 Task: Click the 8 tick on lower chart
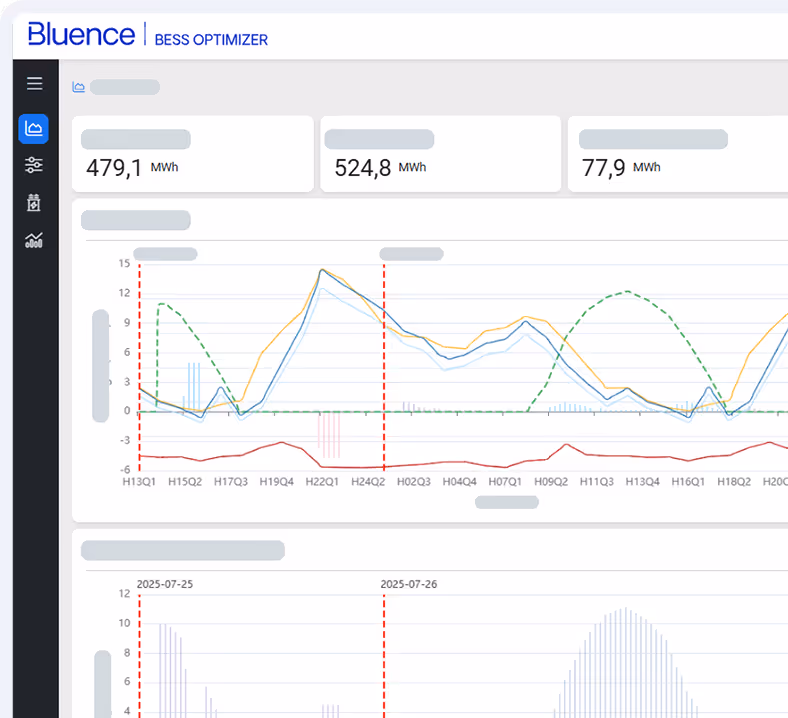[x=127, y=653]
